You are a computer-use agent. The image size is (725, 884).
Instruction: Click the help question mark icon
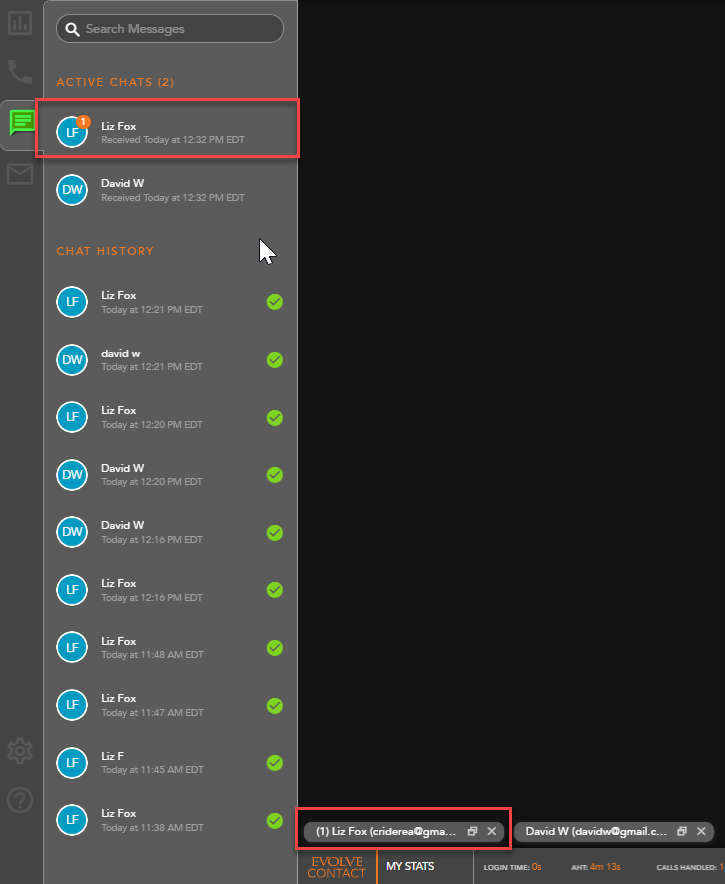tap(20, 800)
